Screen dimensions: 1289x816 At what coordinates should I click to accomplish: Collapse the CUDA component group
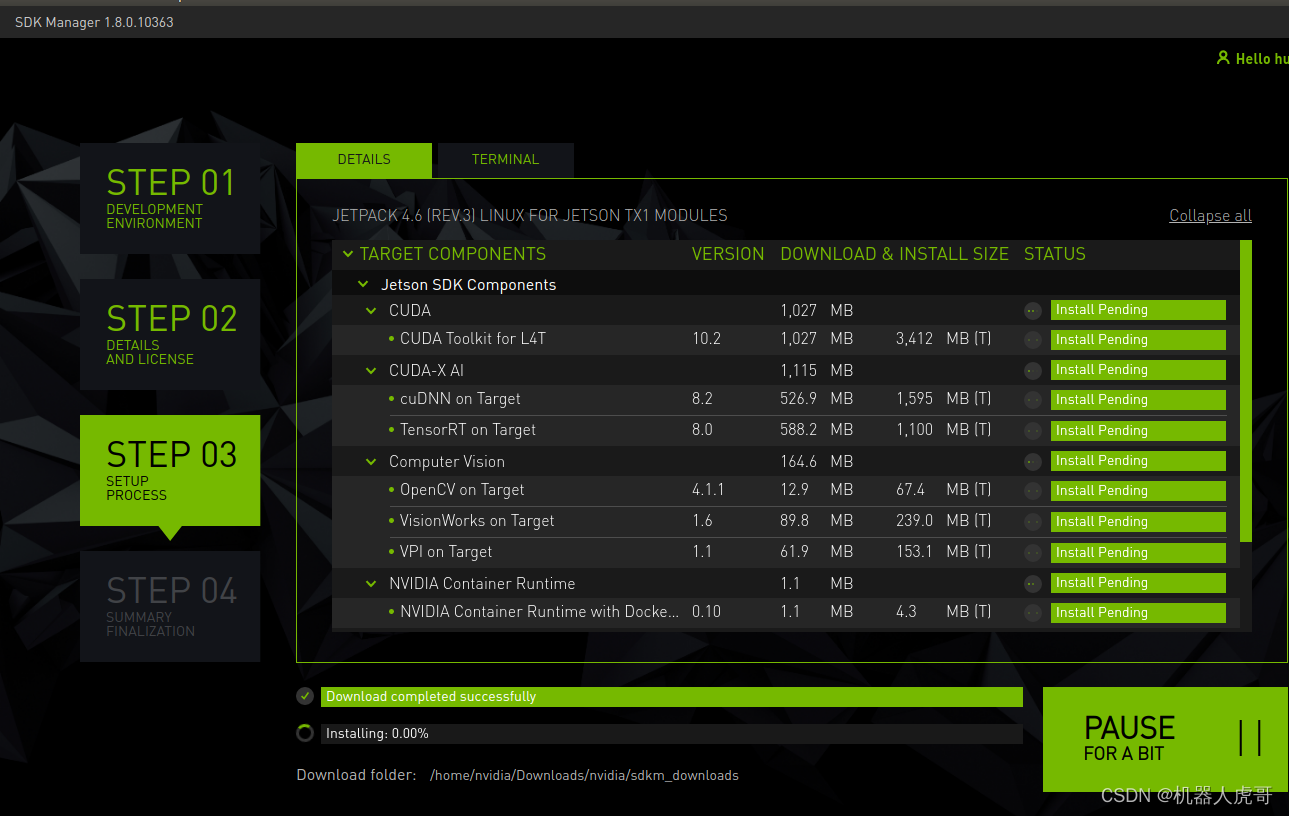tap(371, 310)
